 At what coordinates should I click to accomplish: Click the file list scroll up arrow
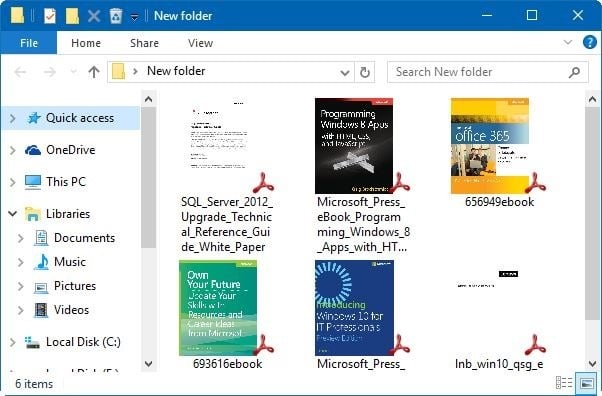592,99
